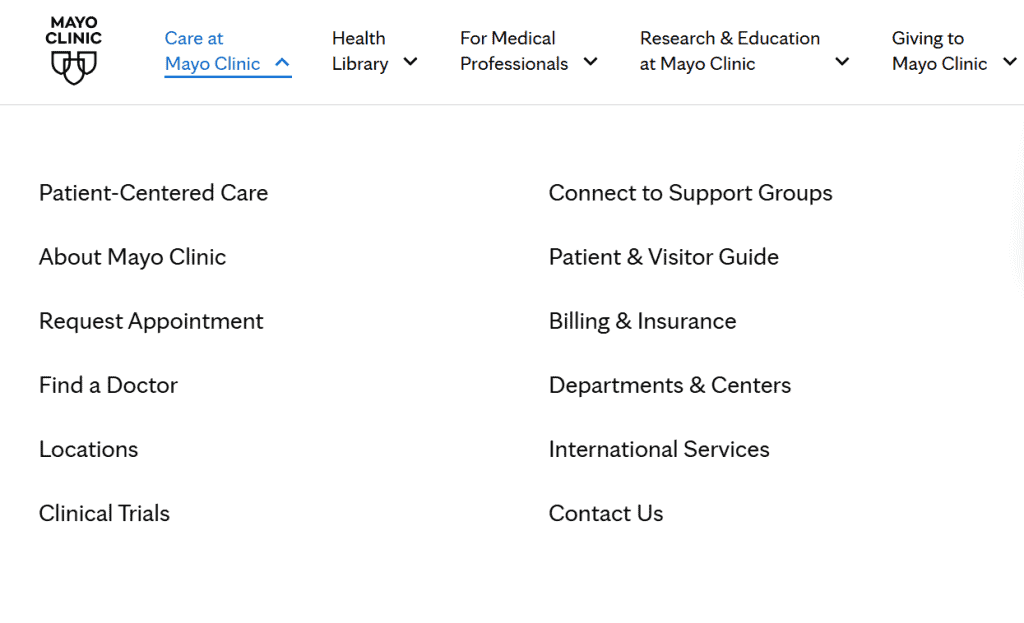Click the Mayo Clinic shield logo
The width and height of the screenshot is (1024, 623).
pyautogui.click(x=73, y=50)
